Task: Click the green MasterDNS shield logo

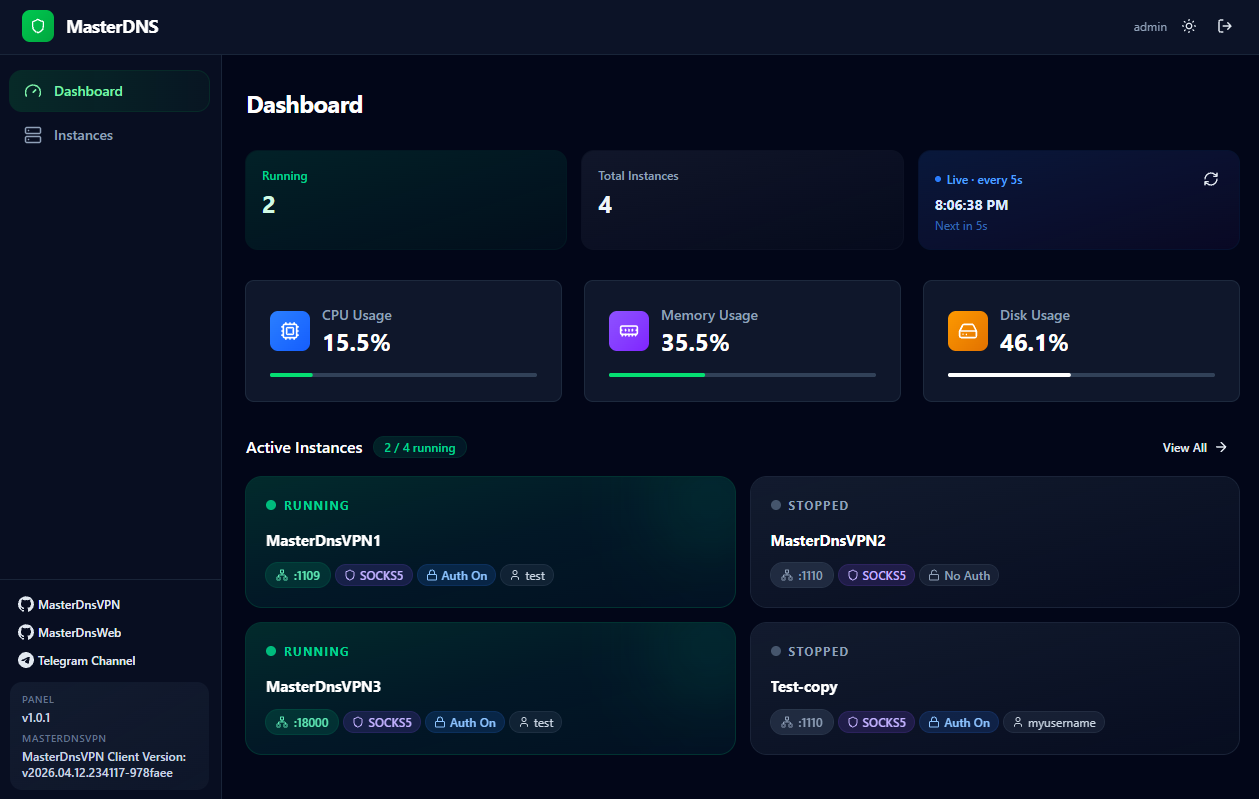Action: pos(38,26)
